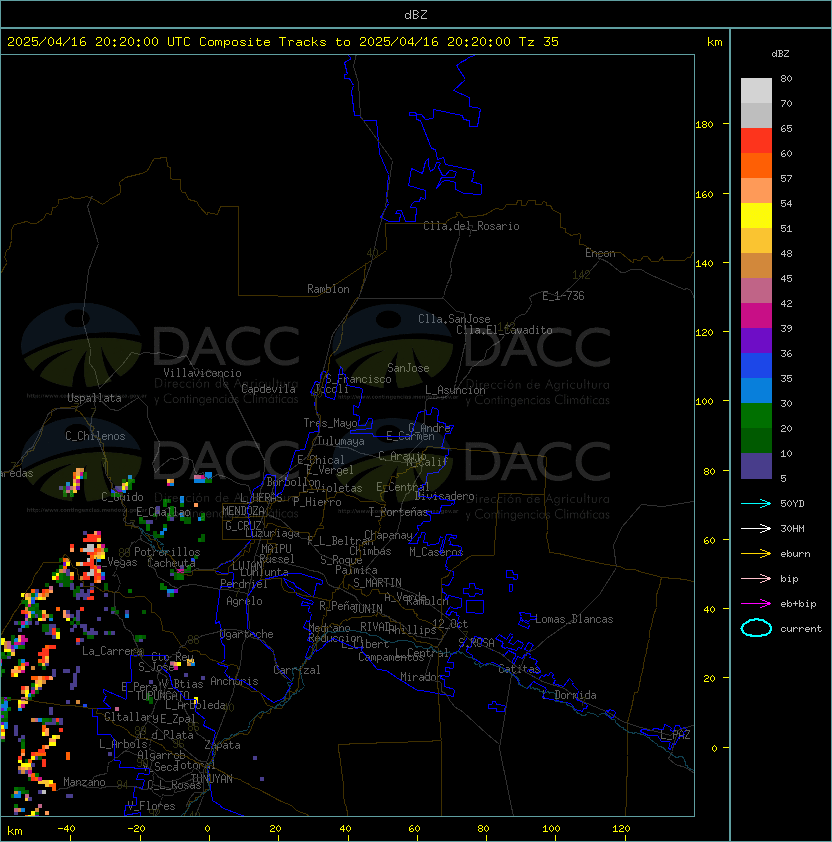Click the 'Clla.del_Rosario' place label
Screen dimensions: 832x842
point(471,226)
